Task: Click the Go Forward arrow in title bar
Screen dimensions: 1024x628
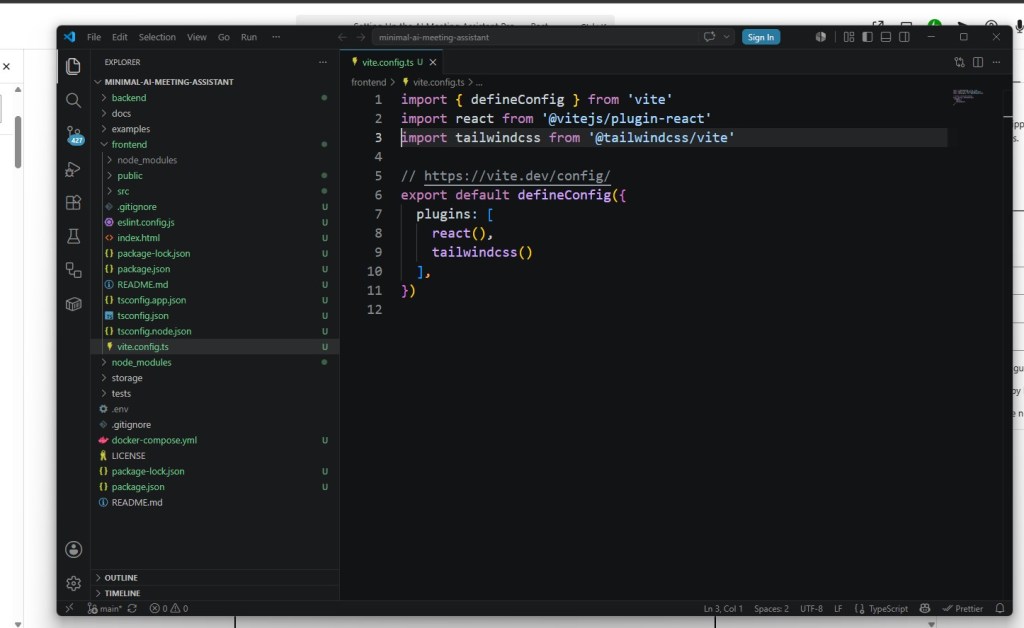Action: [360, 37]
